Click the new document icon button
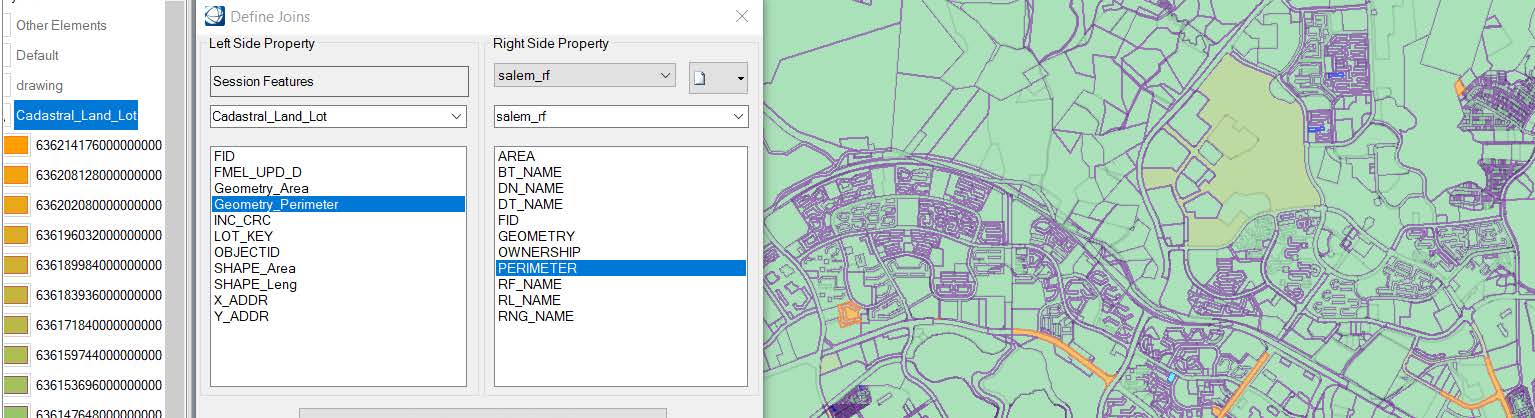The image size is (1535, 418). click(x=701, y=78)
